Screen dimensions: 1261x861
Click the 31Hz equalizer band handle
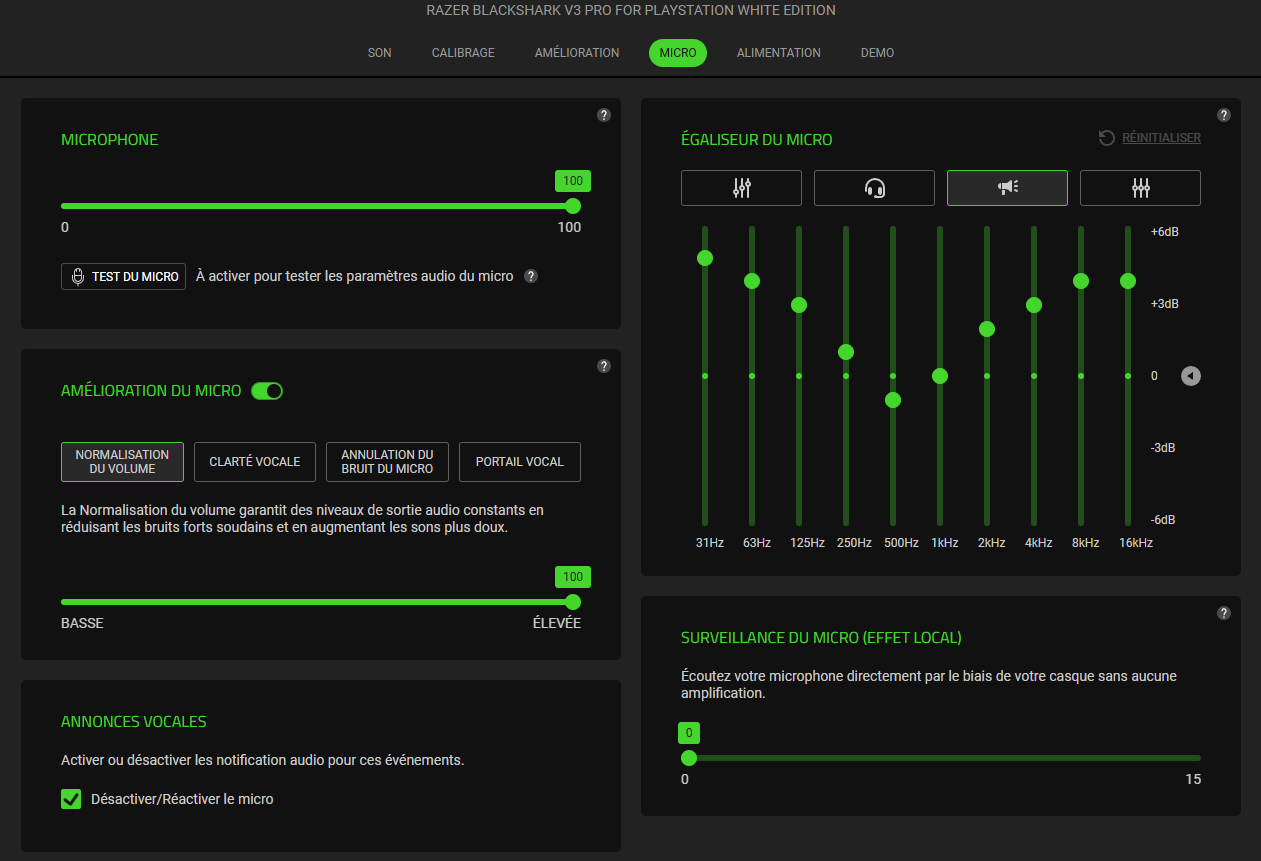click(705, 258)
